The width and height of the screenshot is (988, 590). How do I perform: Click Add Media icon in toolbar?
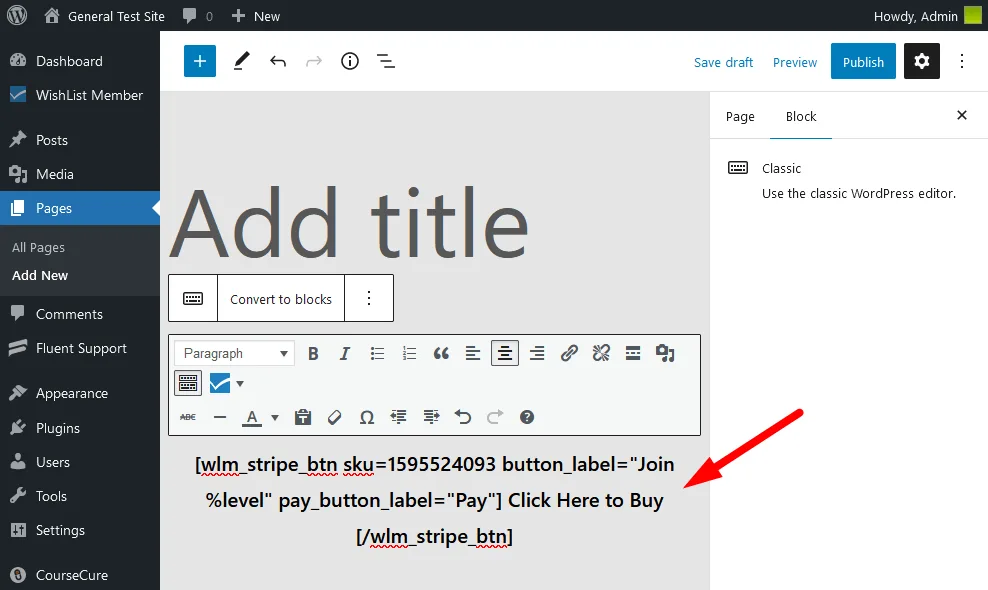coord(665,354)
